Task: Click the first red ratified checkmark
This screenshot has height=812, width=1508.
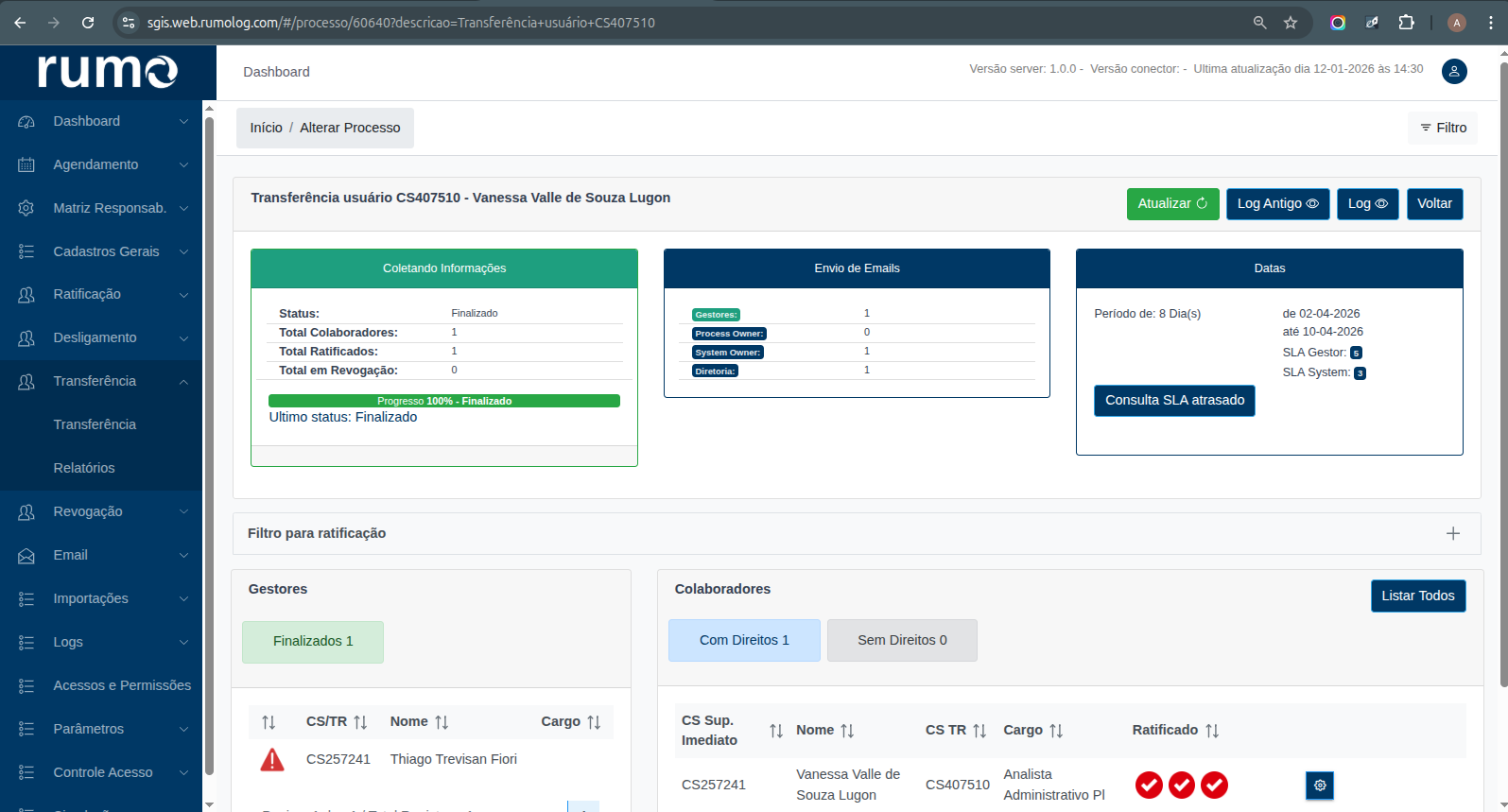Action: tap(1149, 785)
